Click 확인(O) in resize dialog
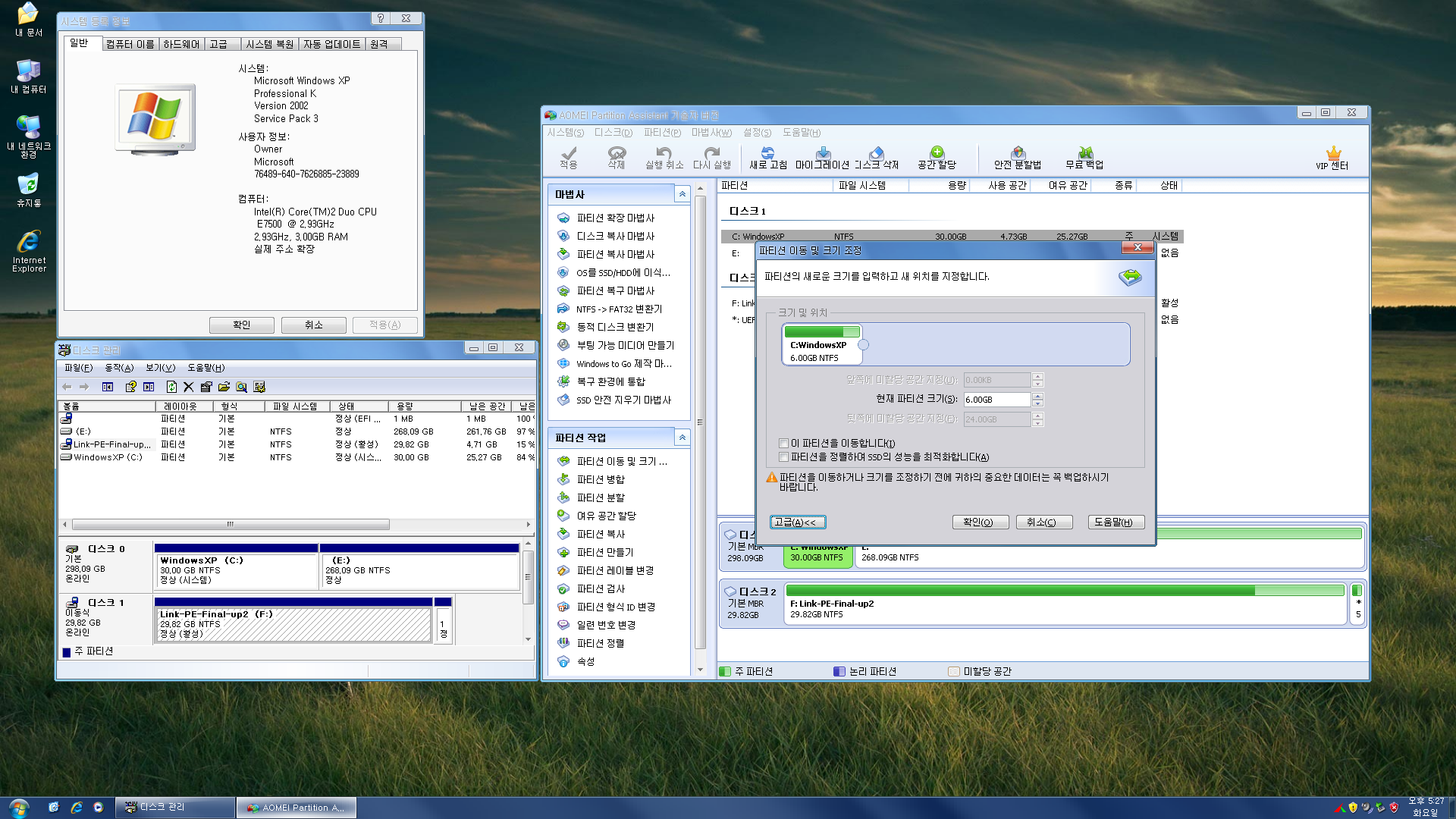1456x819 pixels. [981, 522]
